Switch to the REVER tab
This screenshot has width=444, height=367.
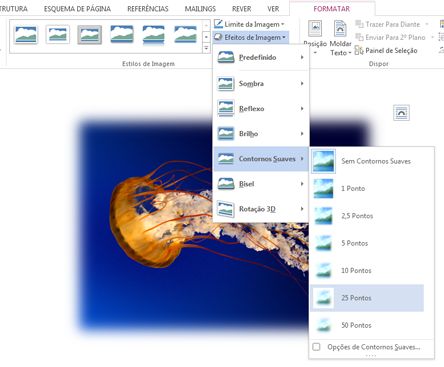click(x=242, y=9)
